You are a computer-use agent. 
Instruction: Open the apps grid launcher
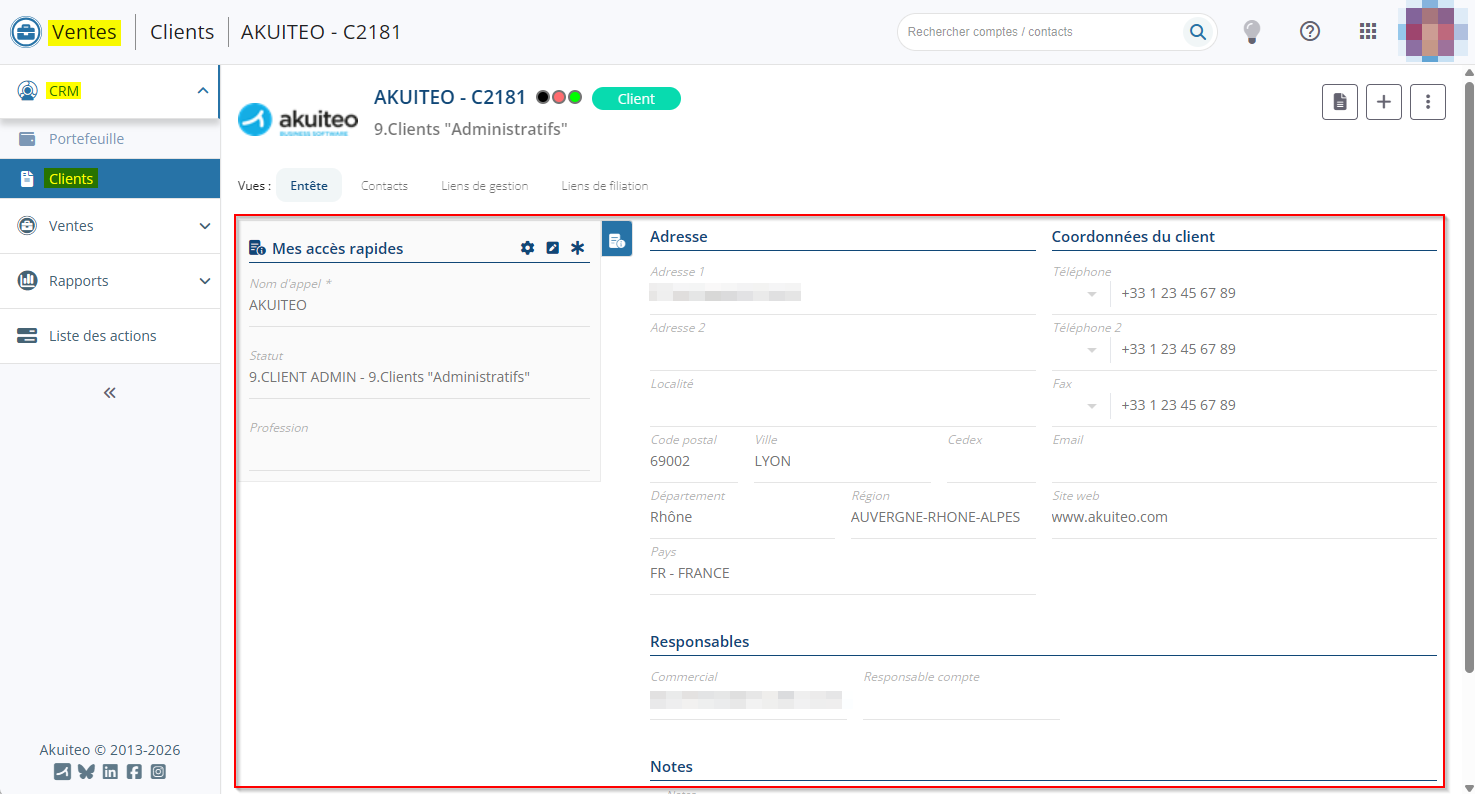click(1367, 32)
